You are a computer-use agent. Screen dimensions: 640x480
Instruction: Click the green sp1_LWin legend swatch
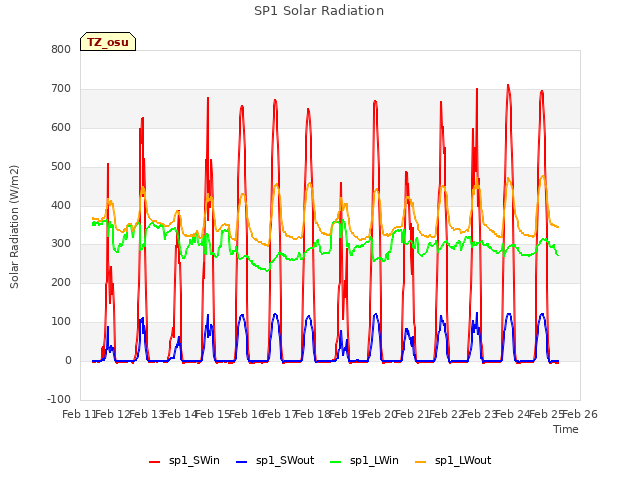335,462
